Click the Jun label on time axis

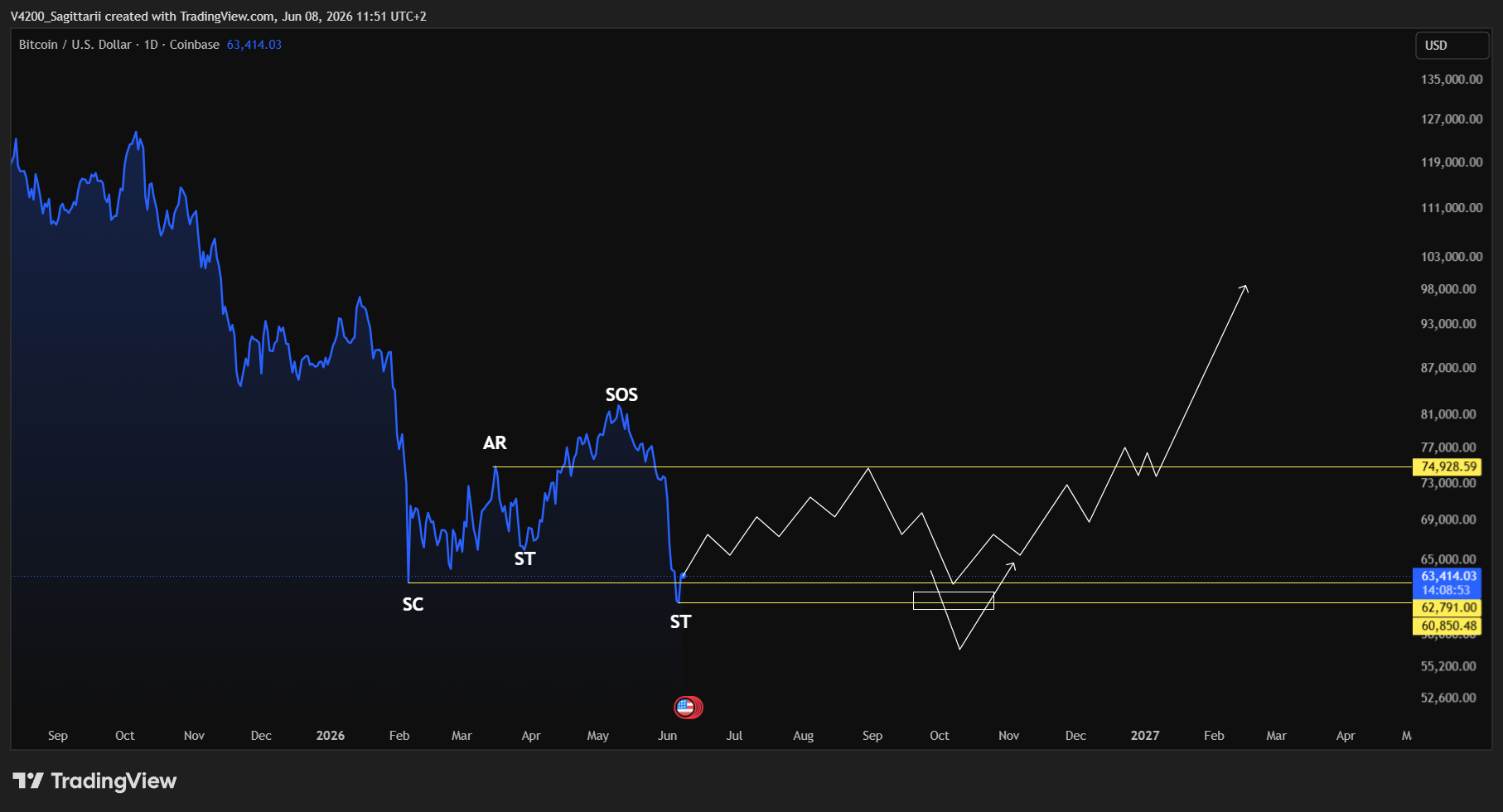coord(667,736)
